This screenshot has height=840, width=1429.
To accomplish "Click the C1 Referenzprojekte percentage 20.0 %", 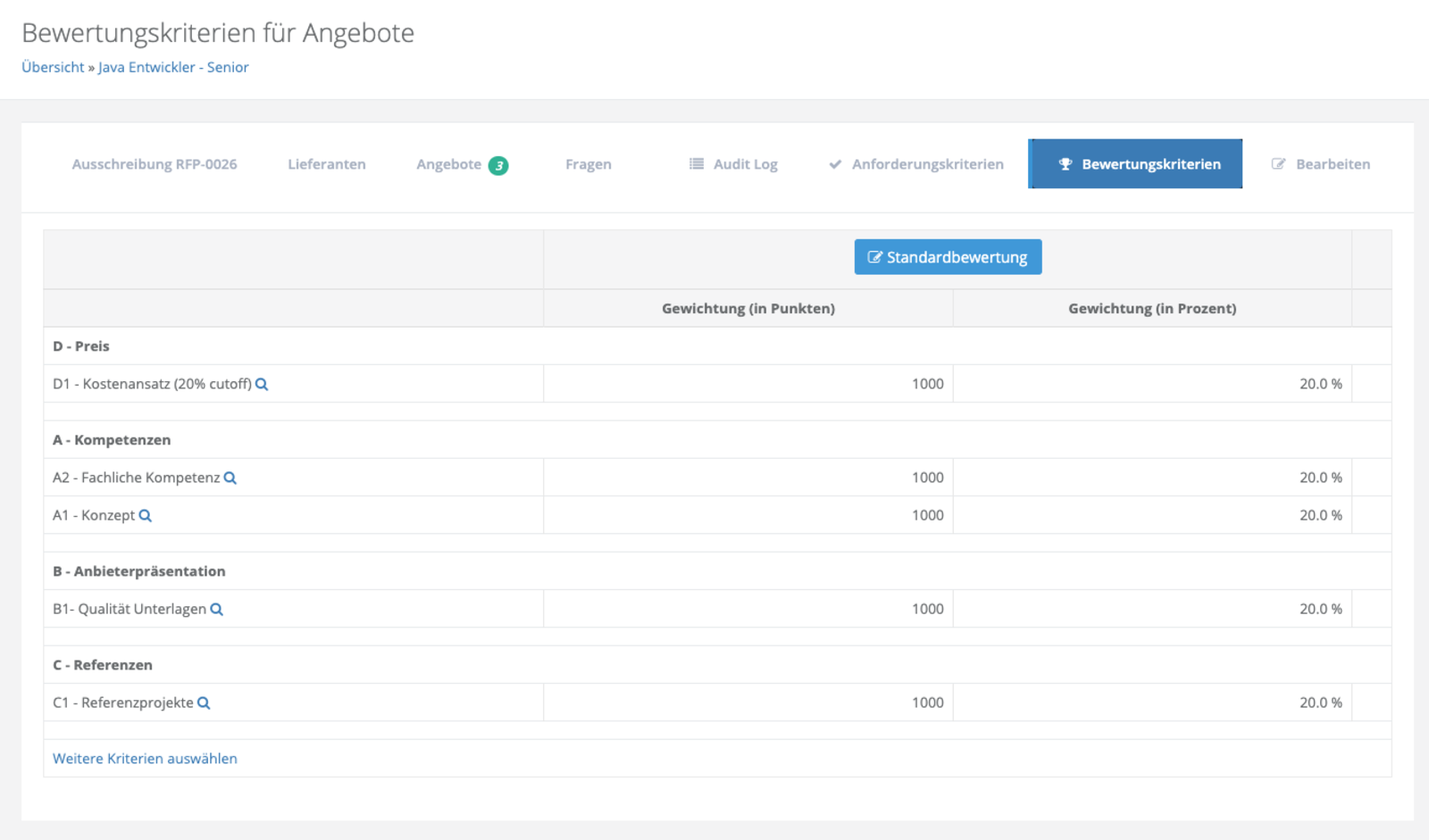I will 1320,703.
